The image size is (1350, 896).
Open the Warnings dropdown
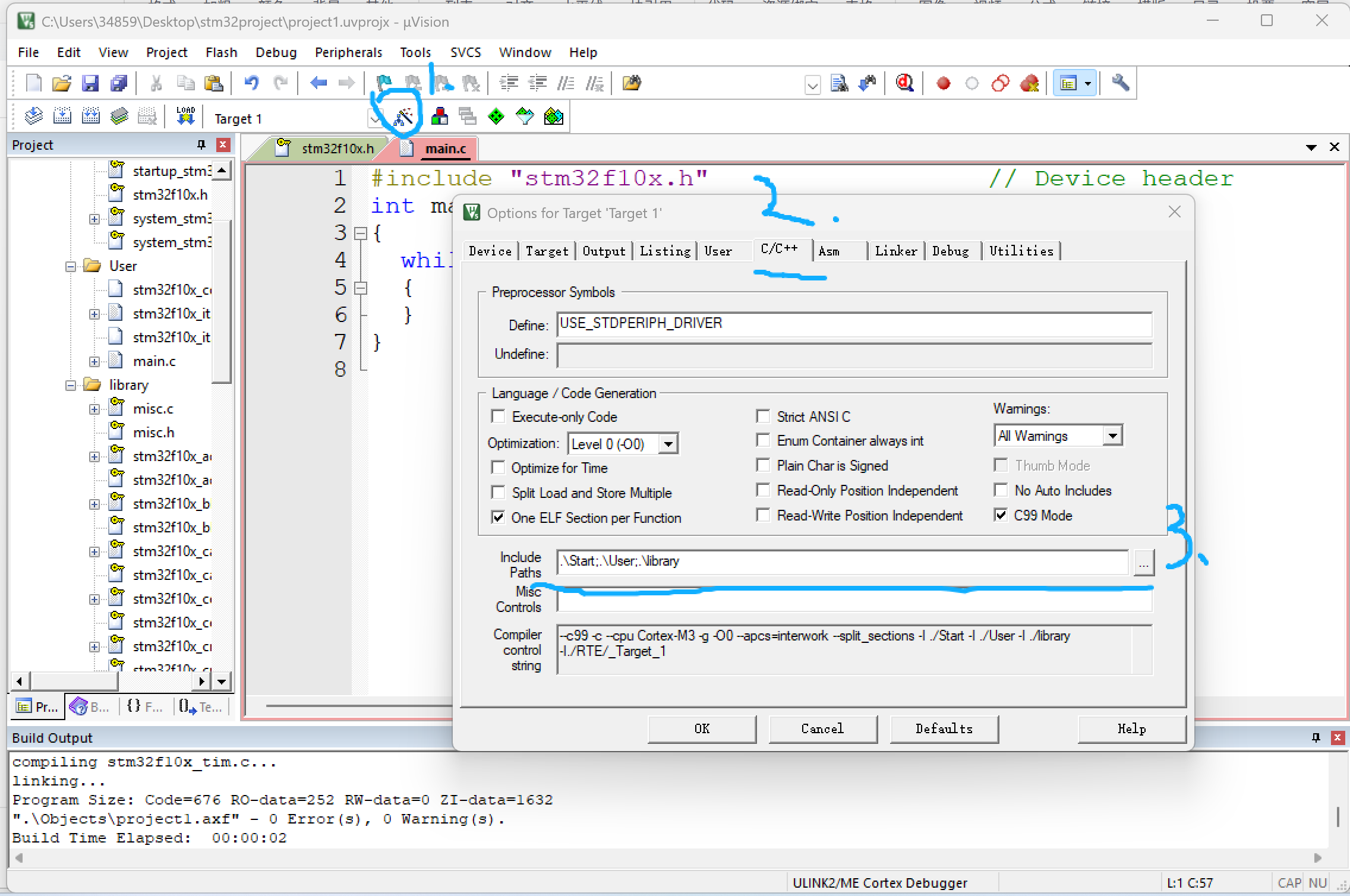(x=1112, y=436)
